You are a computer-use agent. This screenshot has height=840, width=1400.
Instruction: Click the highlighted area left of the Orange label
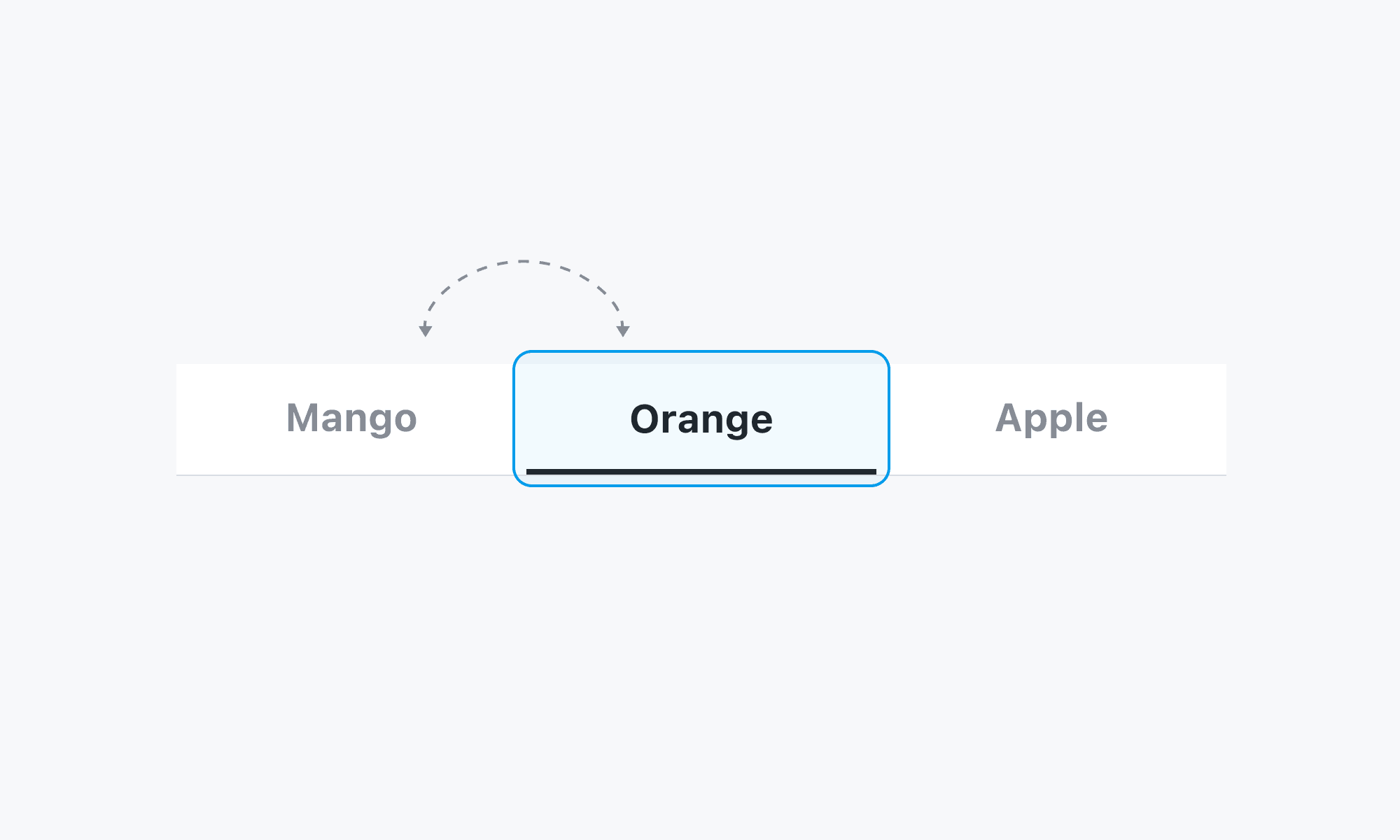point(567,419)
